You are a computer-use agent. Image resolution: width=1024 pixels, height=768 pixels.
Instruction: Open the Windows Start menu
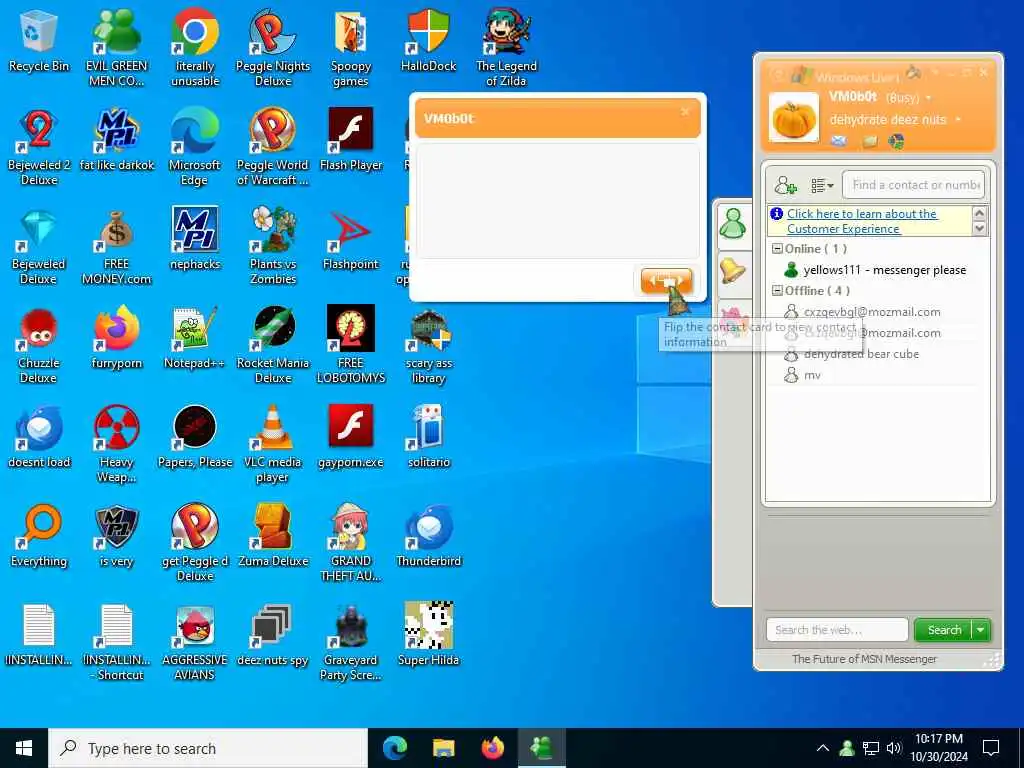point(24,748)
